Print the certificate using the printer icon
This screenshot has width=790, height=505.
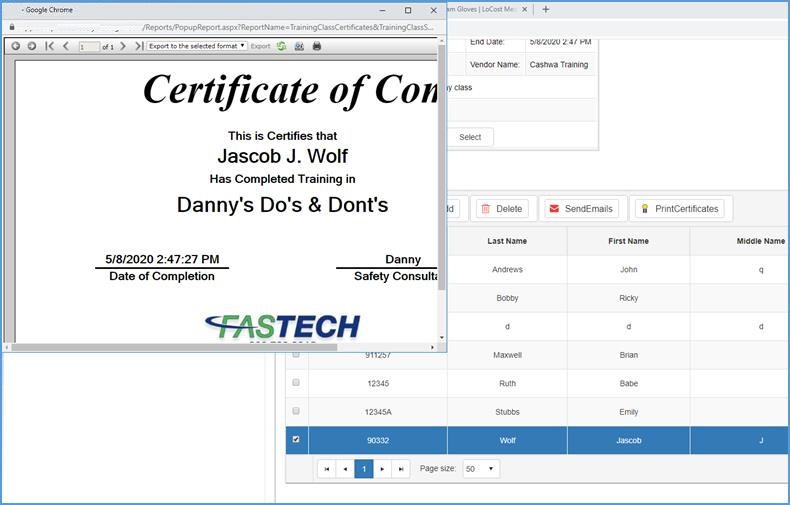(317, 46)
